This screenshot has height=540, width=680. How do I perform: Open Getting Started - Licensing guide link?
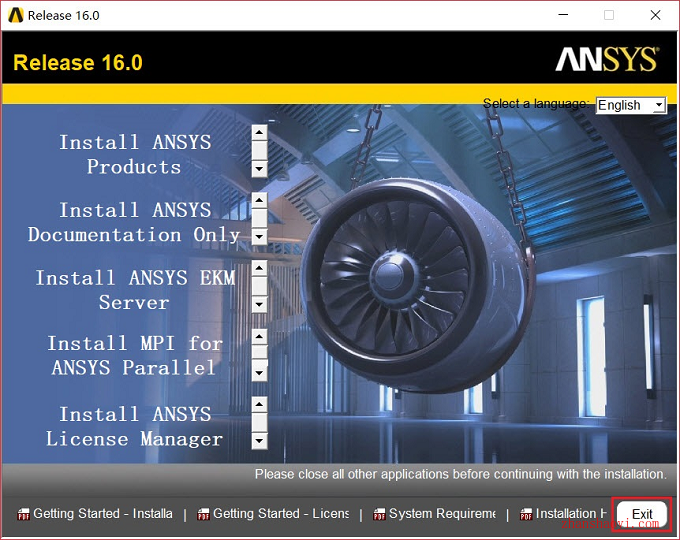click(x=281, y=514)
